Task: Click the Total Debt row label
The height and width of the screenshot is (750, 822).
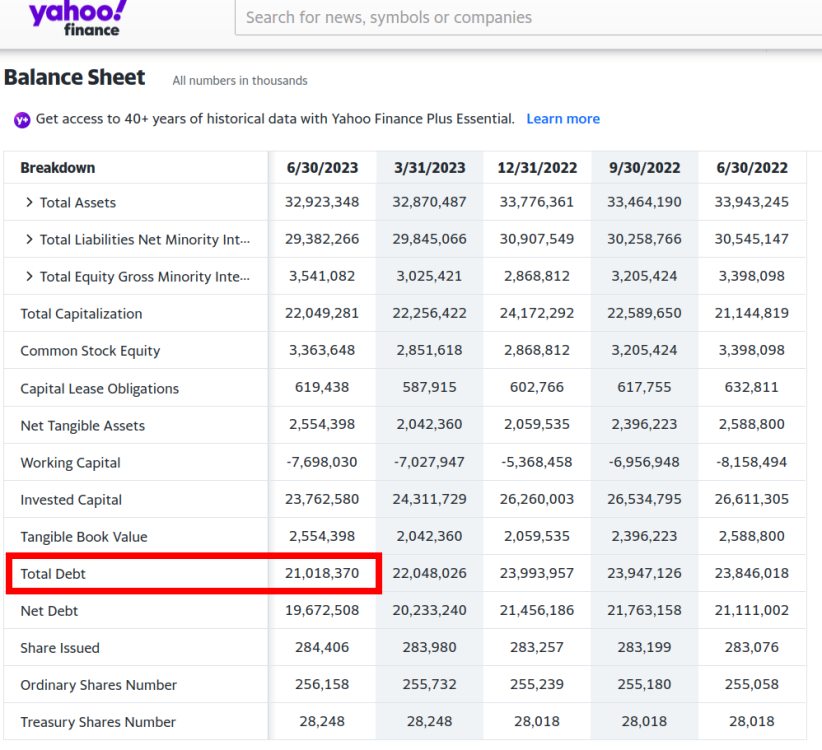Action: (x=53, y=574)
